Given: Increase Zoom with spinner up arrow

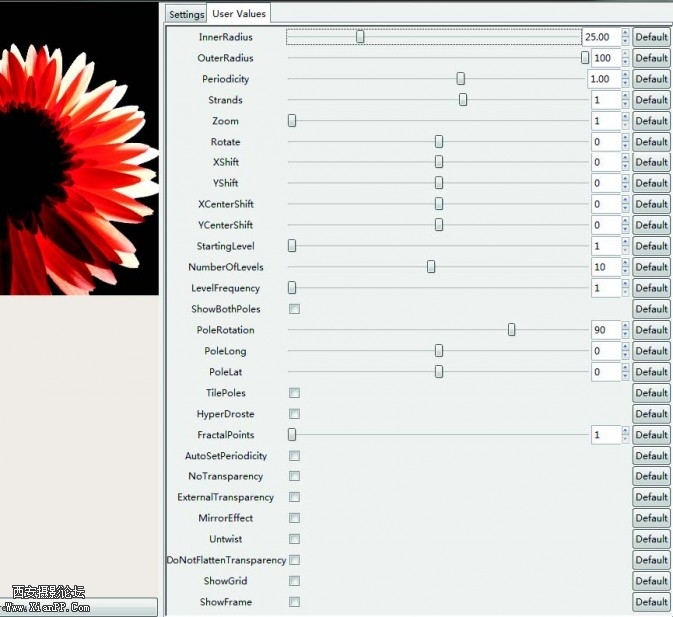Looking at the screenshot, I should point(625,116).
